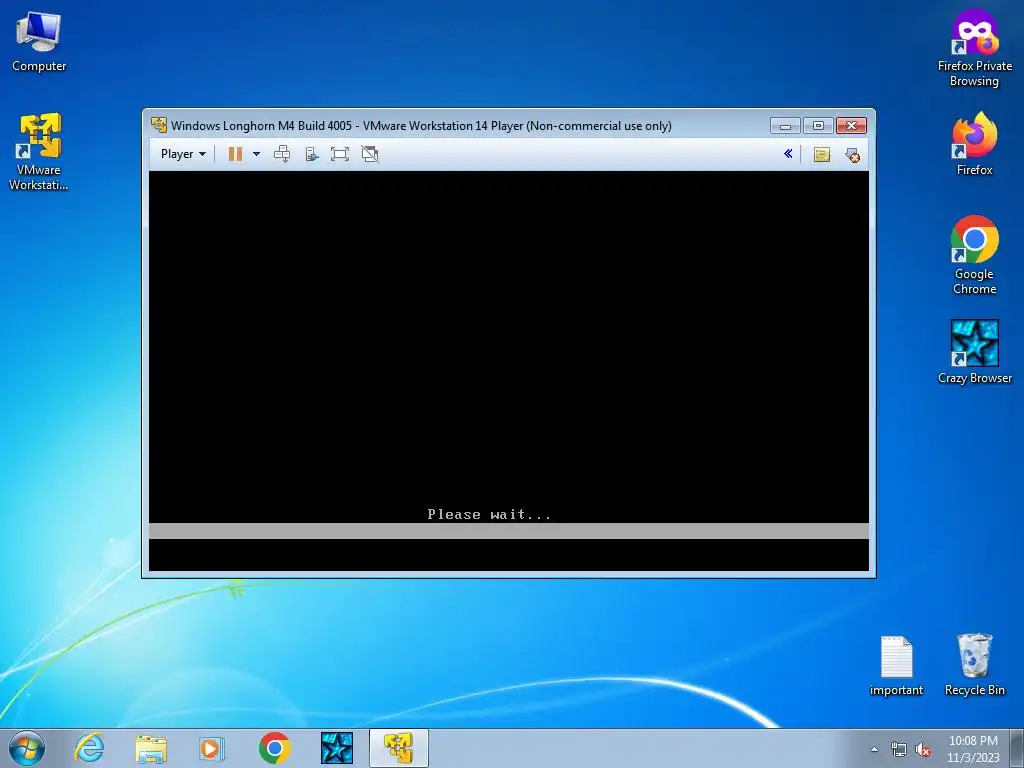1024x768 pixels.
Task: Open Windows Explorer from the taskbar
Action: tap(151, 748)
